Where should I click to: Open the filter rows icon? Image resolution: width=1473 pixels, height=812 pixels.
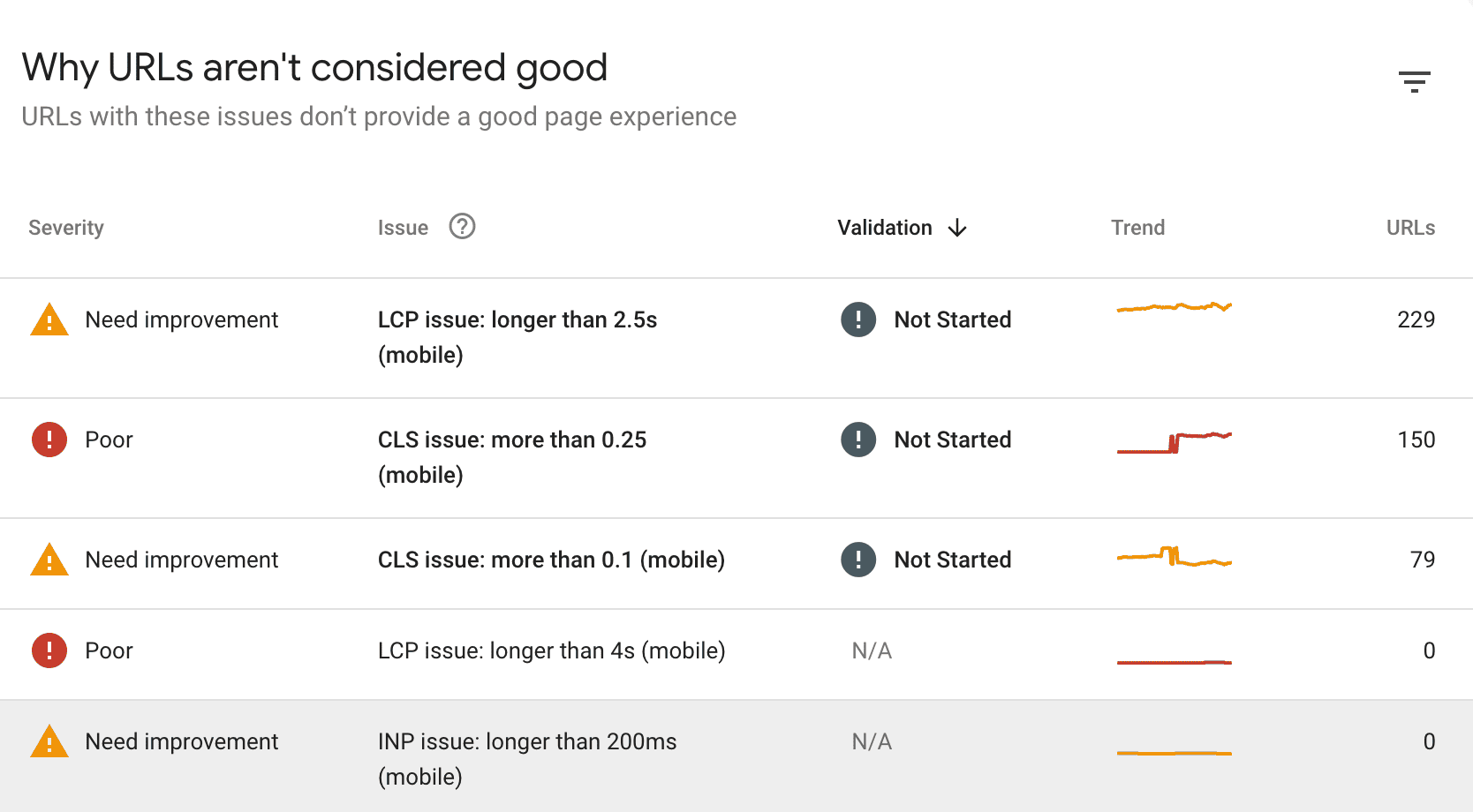click(1414, 82)
